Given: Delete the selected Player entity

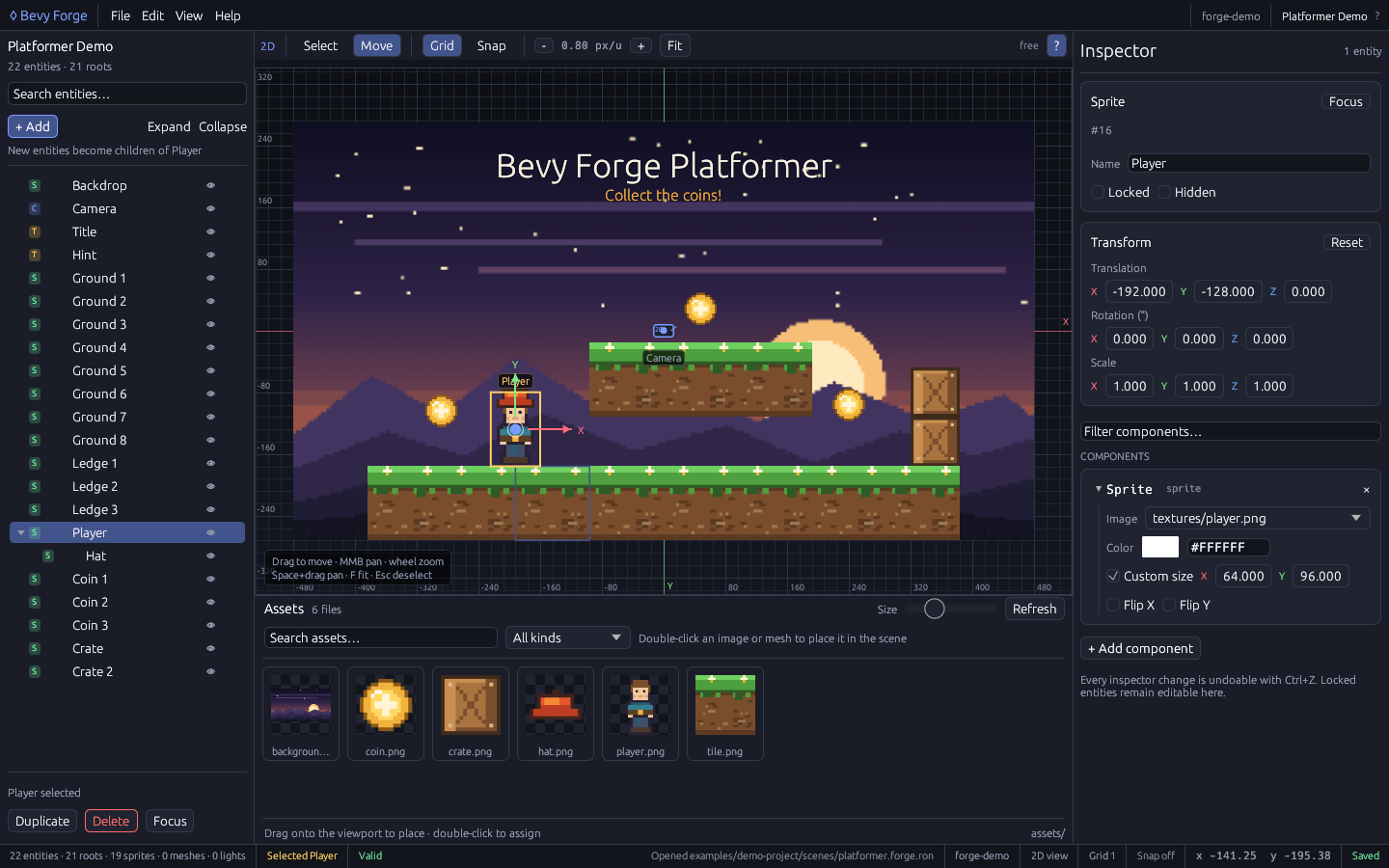Looking at the screenshot, I should point(111,821).
